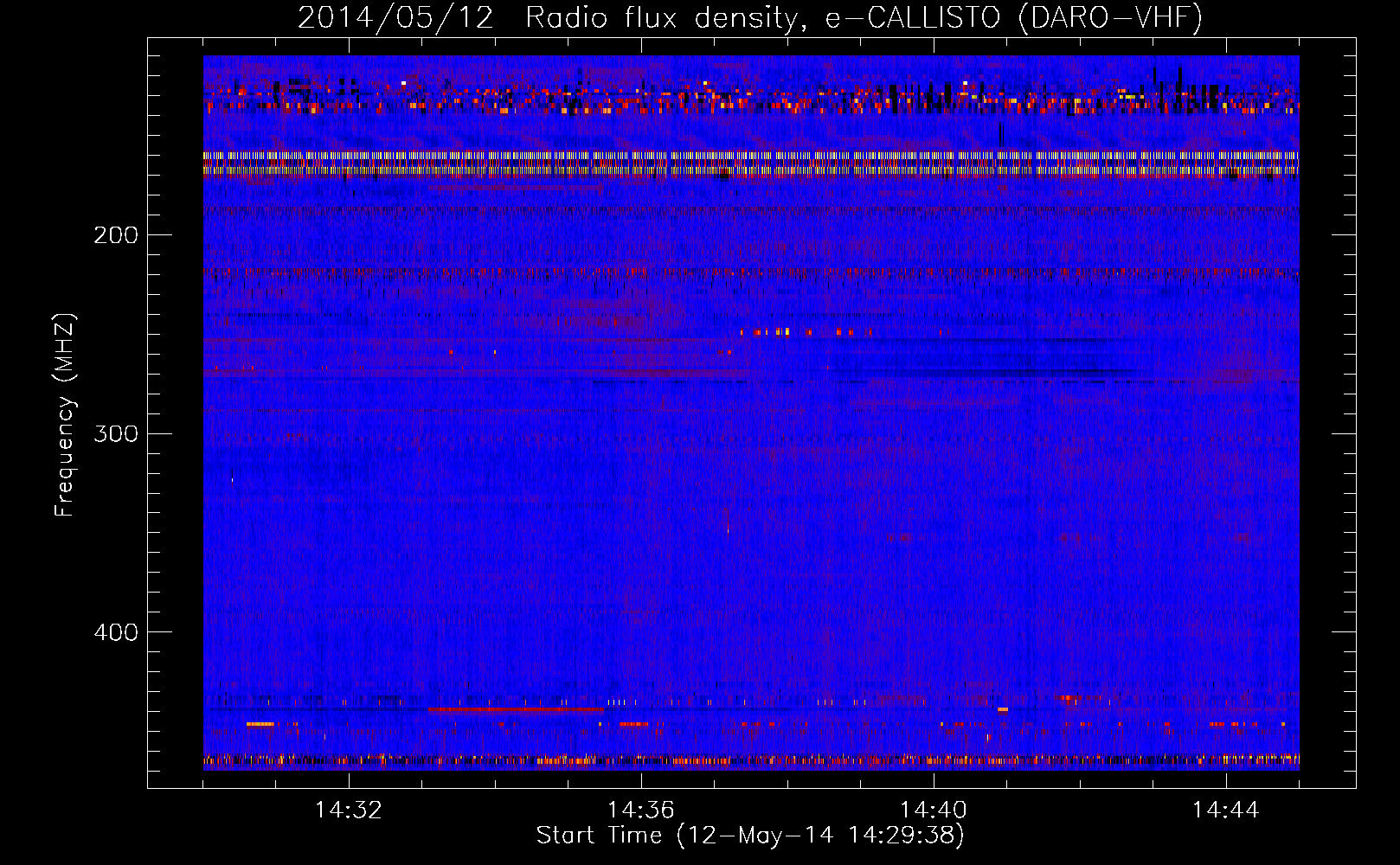Screen dimensions: 1400x865
Task: Click the 'Frequency (MHZ)' axis title
Action: (x=65, y=415)
